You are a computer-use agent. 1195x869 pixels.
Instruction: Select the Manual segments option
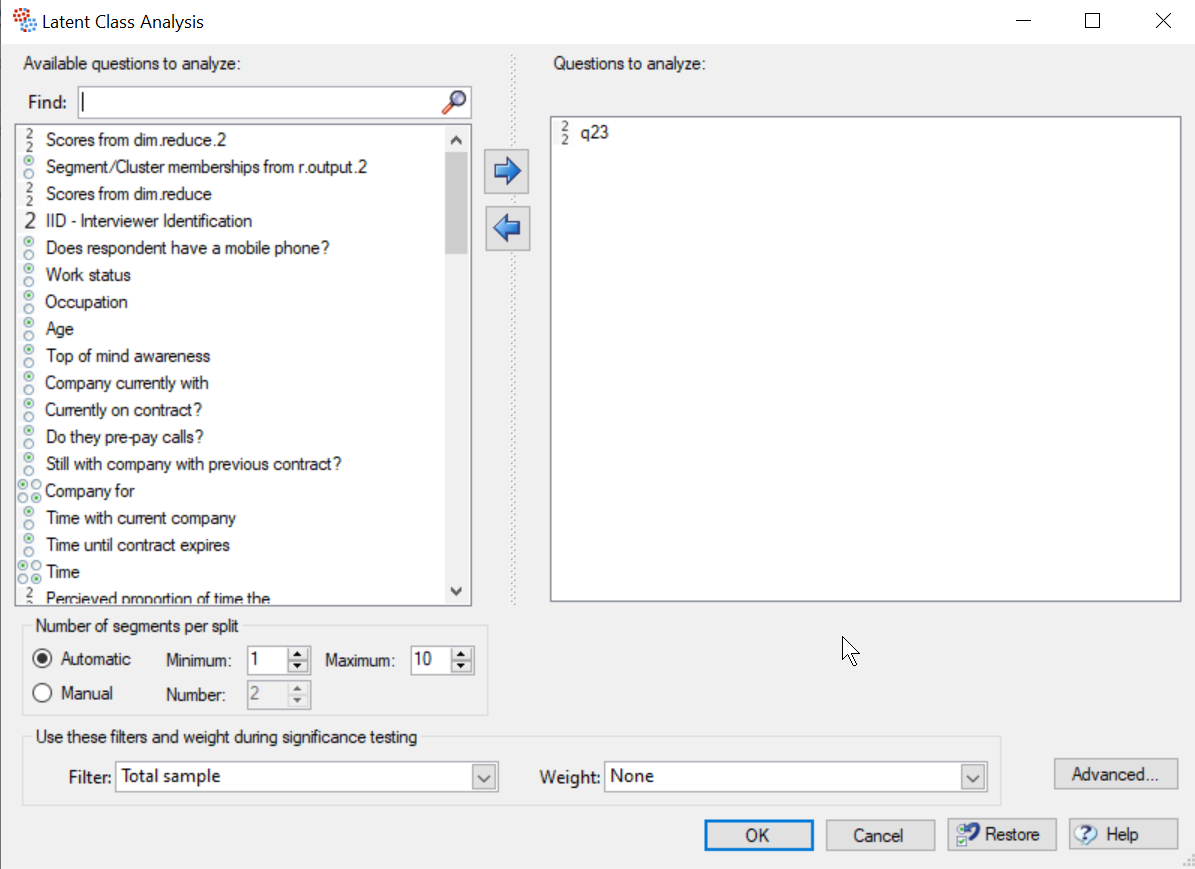click(41, 693)
